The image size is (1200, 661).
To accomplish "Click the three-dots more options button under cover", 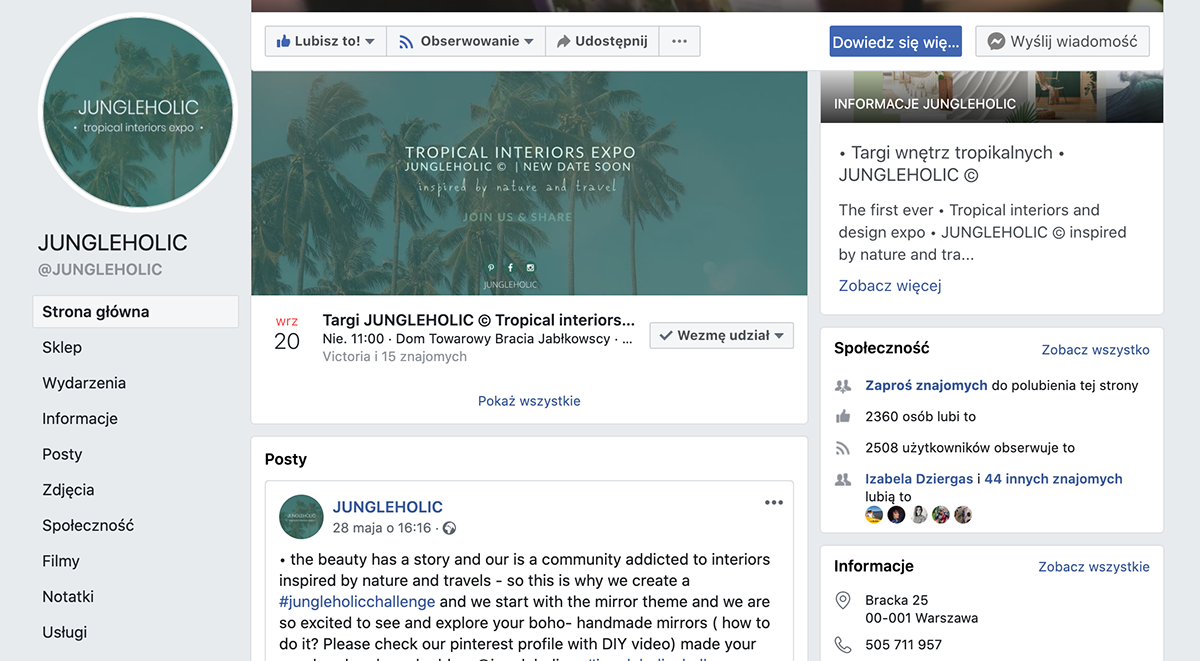I will 679,41.
